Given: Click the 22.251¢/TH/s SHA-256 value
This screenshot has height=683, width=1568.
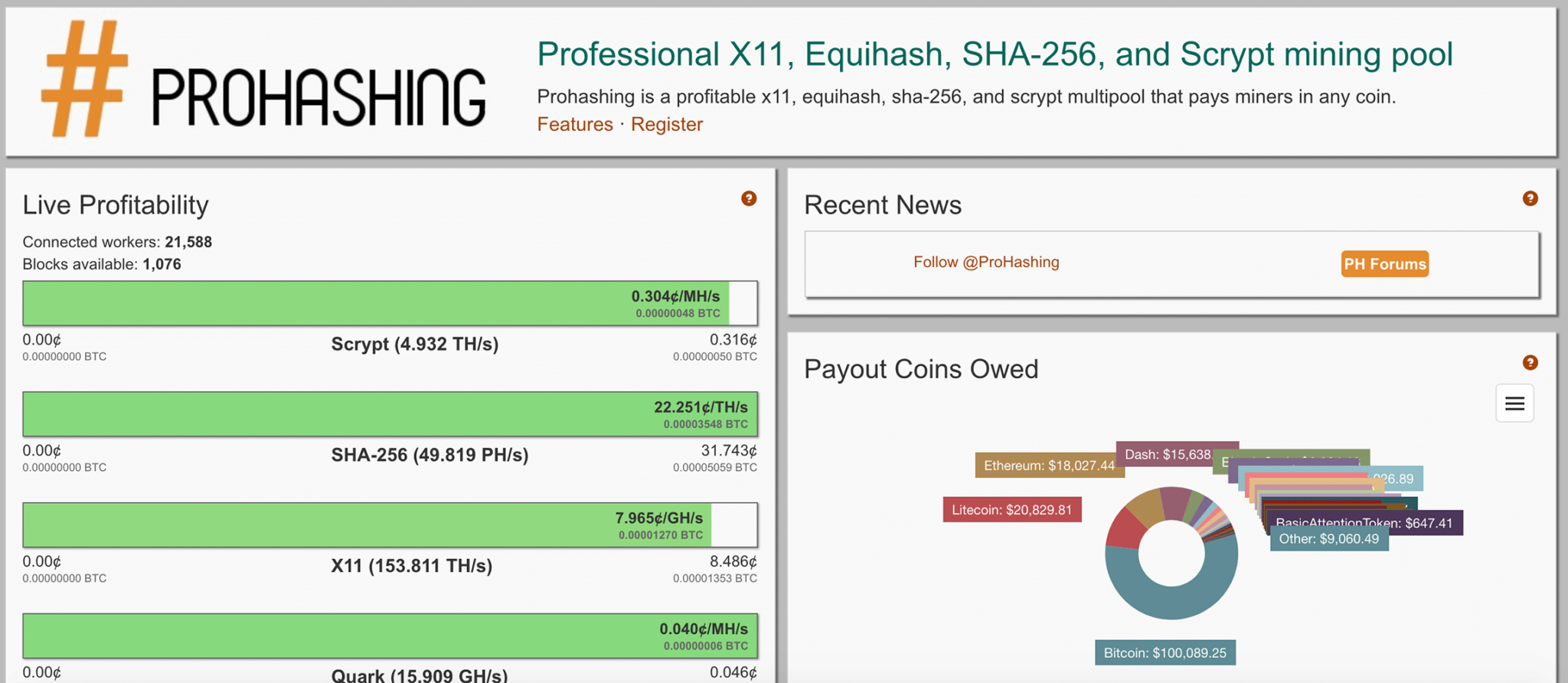Looking at the screenshot, I should pyautogui.click(x=701, y=407).
